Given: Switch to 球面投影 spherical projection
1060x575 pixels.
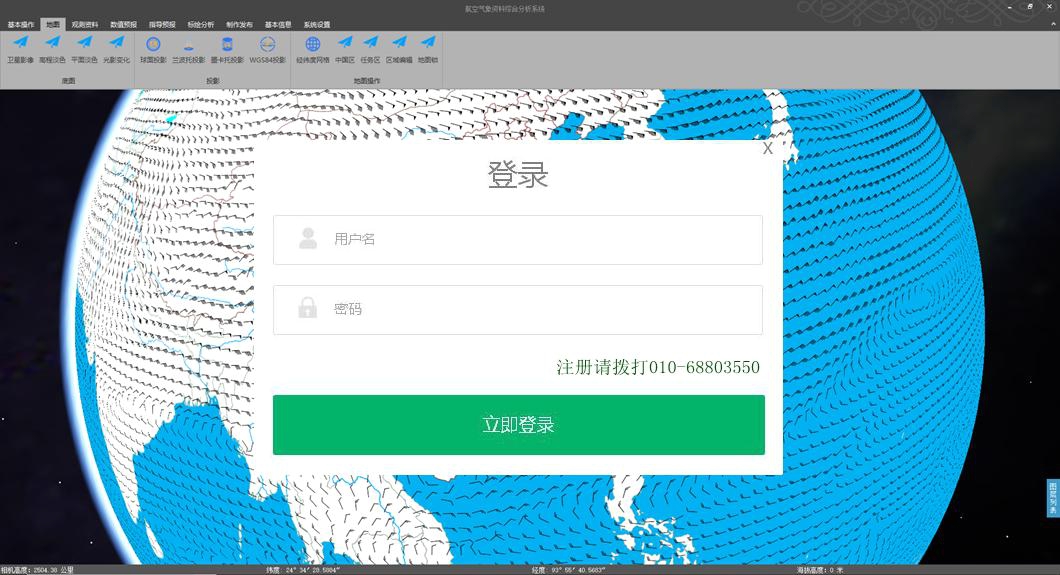Looking at the screenshot, I should pyautogui.click(x=153, y=49).
